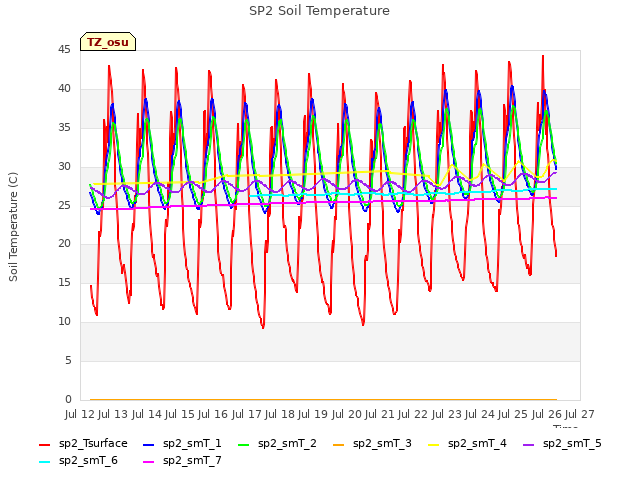
Task: Click the Jul 16 x-axis tick label
Action: 213,414
